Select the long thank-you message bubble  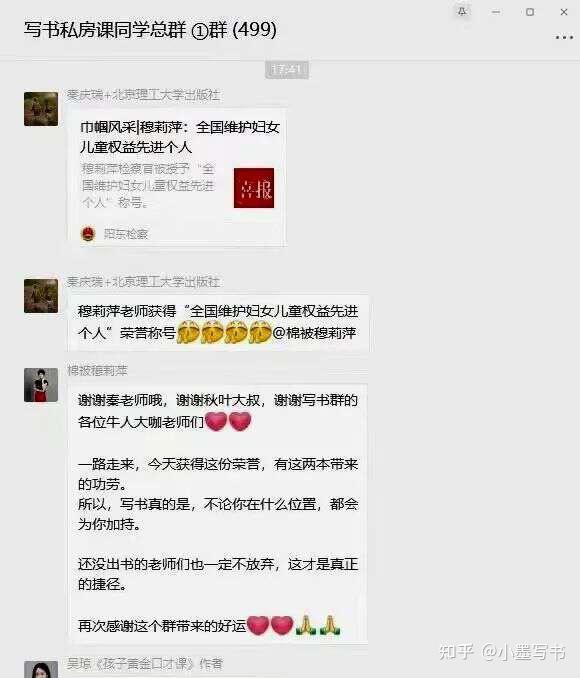[x=218, y=513]
